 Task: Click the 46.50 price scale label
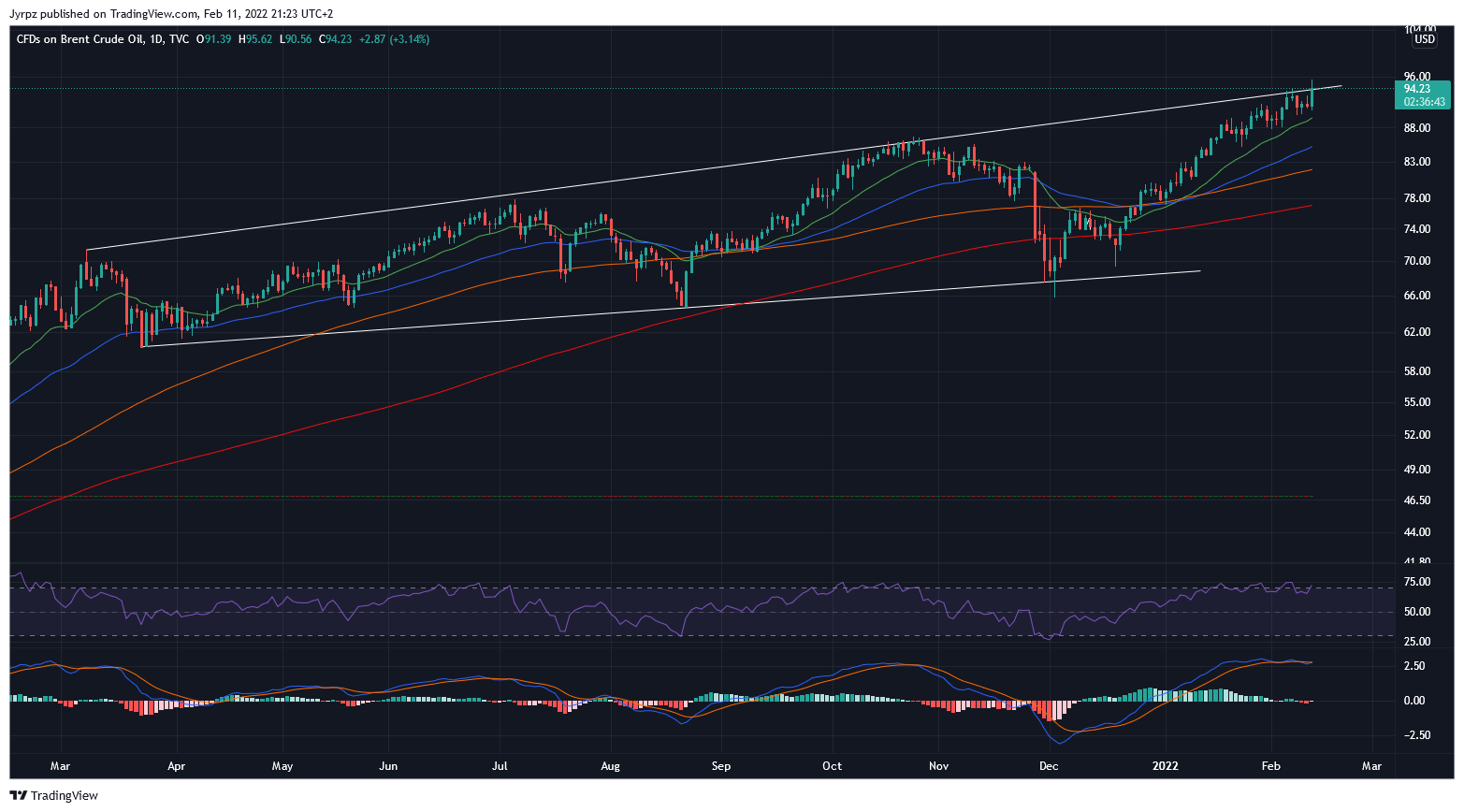click(x=1417, y=500)
